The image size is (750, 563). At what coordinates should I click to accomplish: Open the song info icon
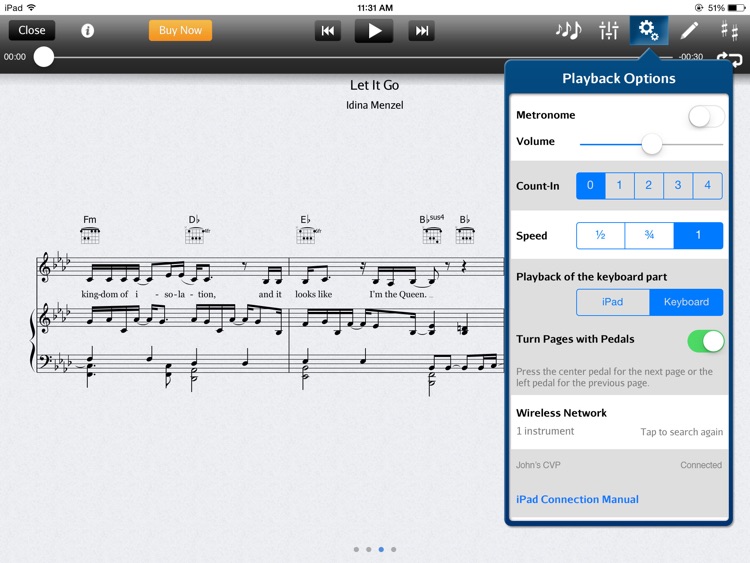click(x=87, y=31)
